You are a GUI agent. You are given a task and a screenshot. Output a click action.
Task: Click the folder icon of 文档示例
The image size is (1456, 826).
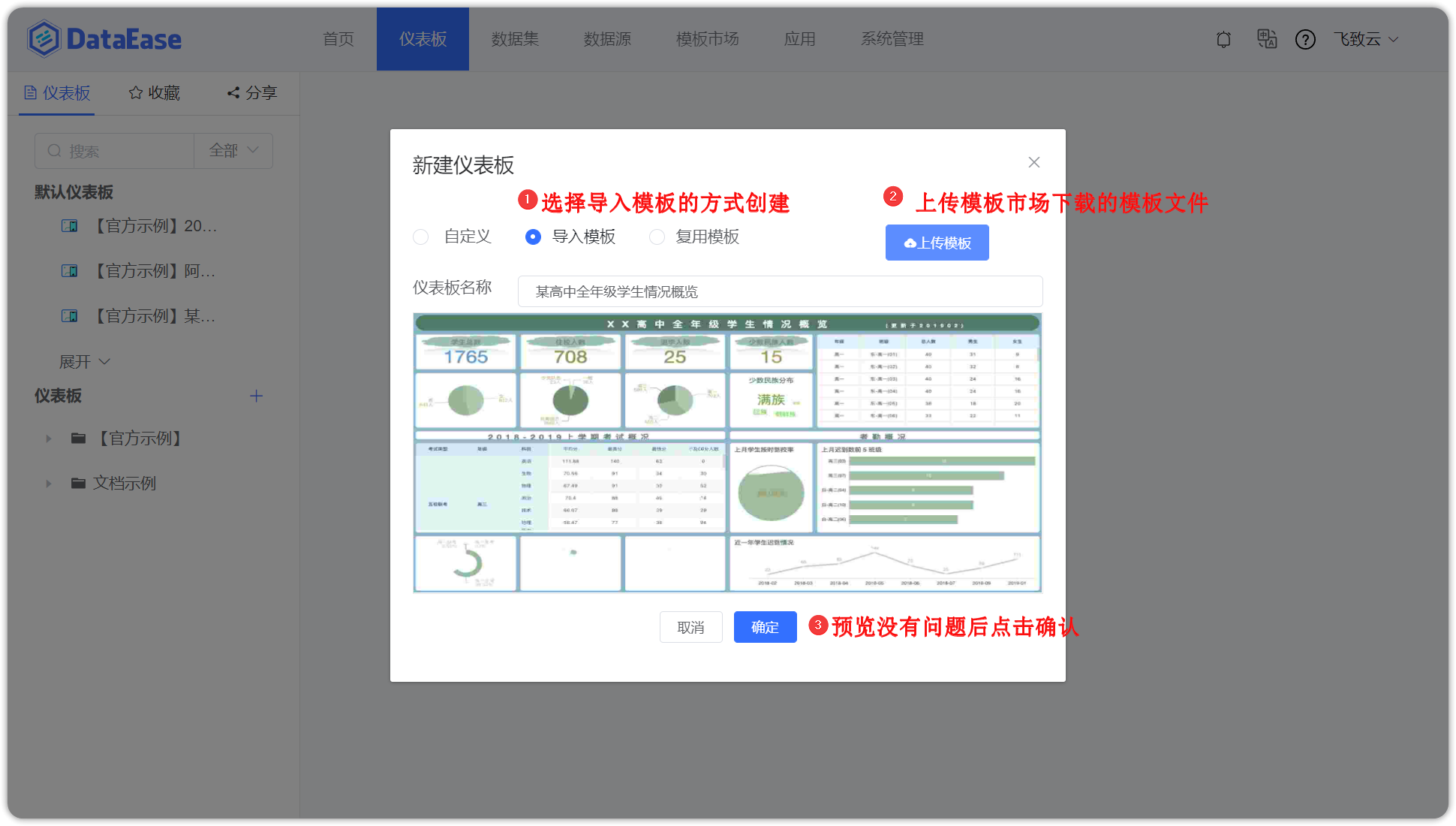(78, 483)
